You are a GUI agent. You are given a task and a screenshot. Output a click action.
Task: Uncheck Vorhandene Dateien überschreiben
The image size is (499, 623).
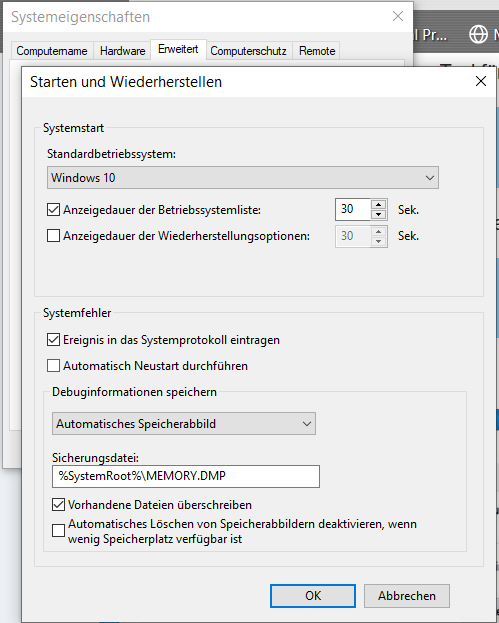pyautogui.click(x=58, y=505)
